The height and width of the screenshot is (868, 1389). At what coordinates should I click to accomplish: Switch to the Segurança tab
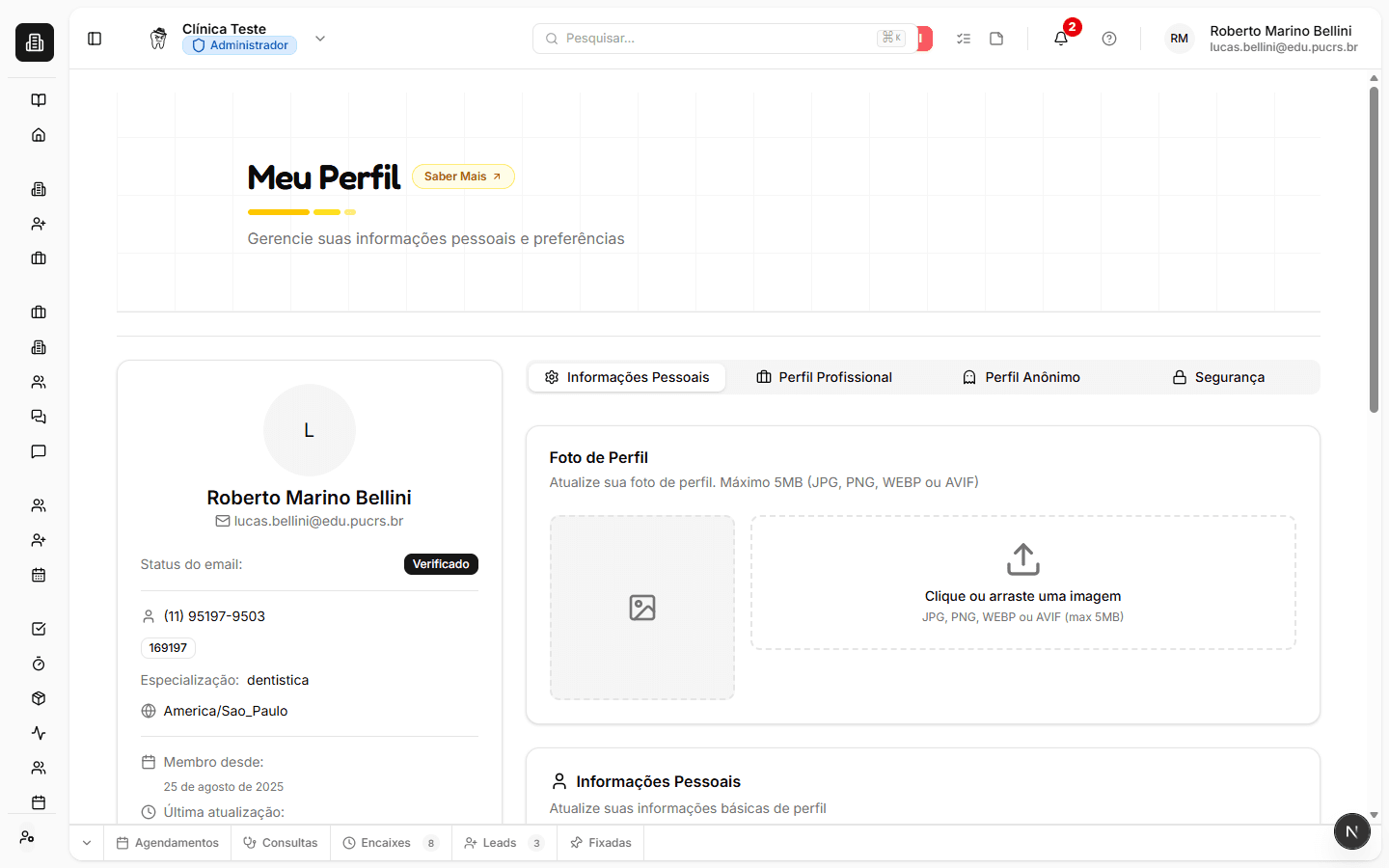click(1217, 377)
